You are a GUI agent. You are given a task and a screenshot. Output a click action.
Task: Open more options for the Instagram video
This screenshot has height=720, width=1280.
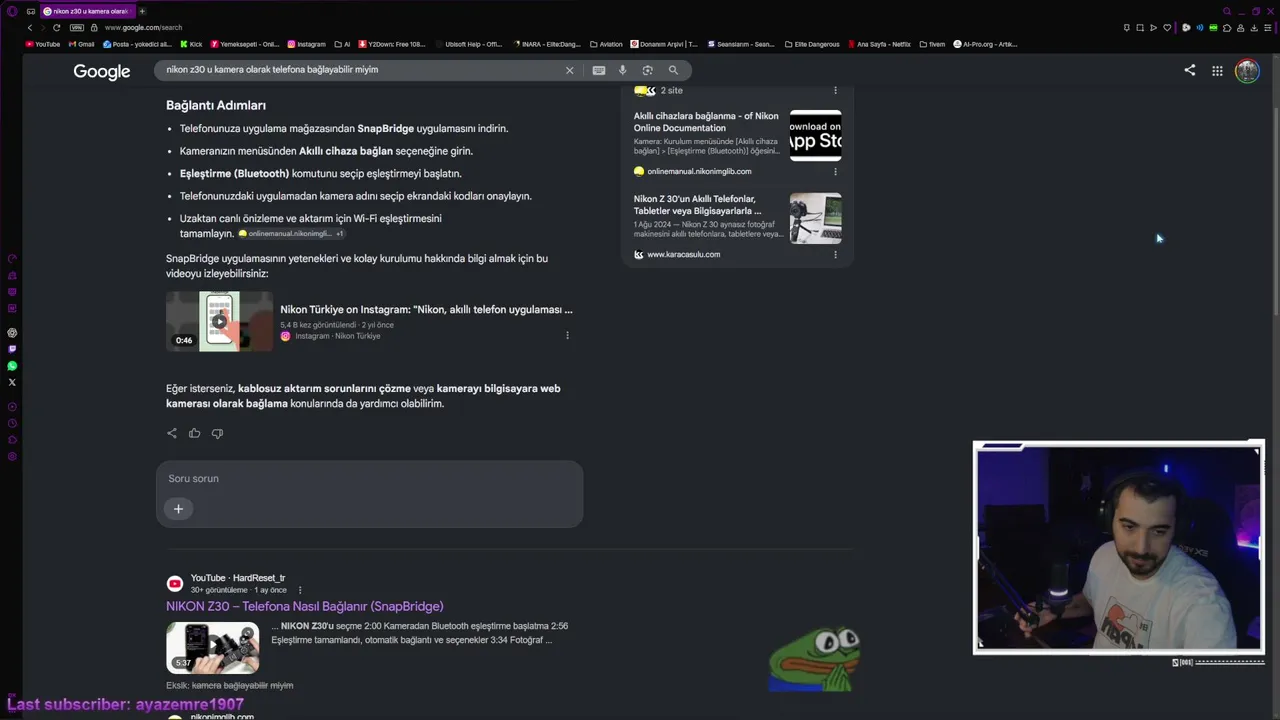click(x=567, y=336)
